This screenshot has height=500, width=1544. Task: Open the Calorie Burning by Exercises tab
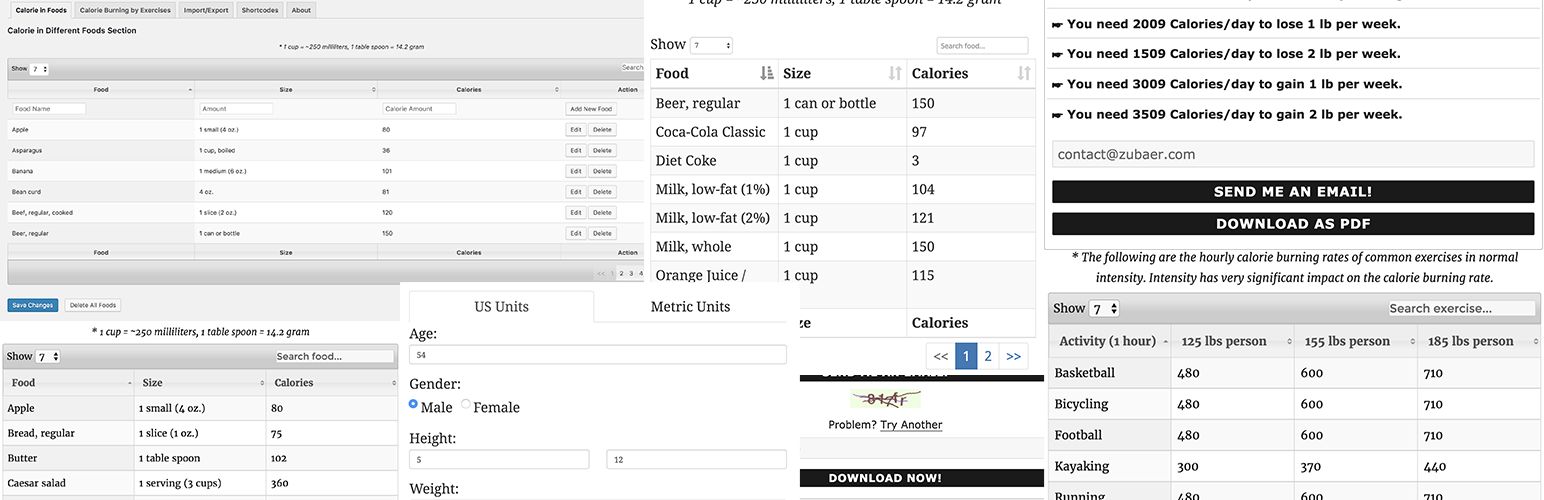[x=125, y=10]
